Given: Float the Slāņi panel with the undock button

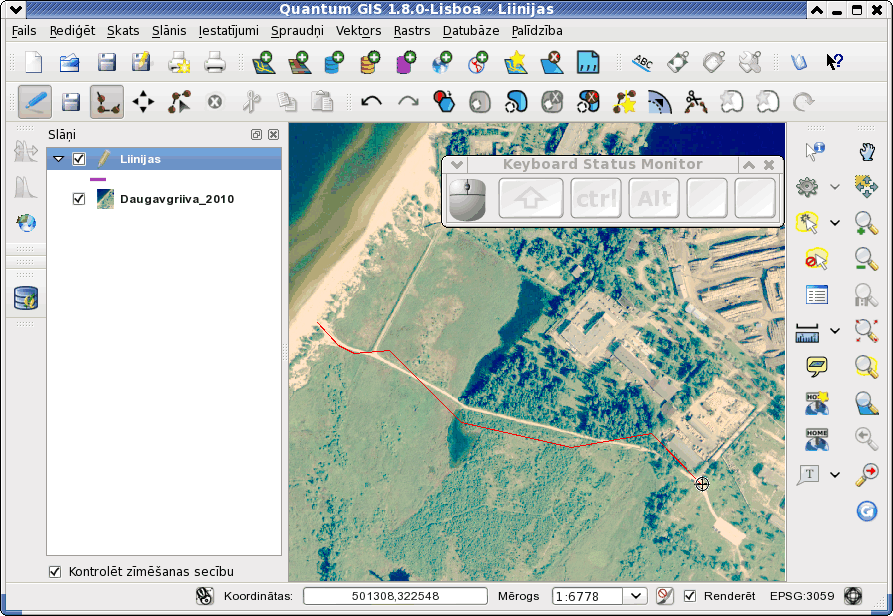Looking at the screenshot, I should coord(256,134).
